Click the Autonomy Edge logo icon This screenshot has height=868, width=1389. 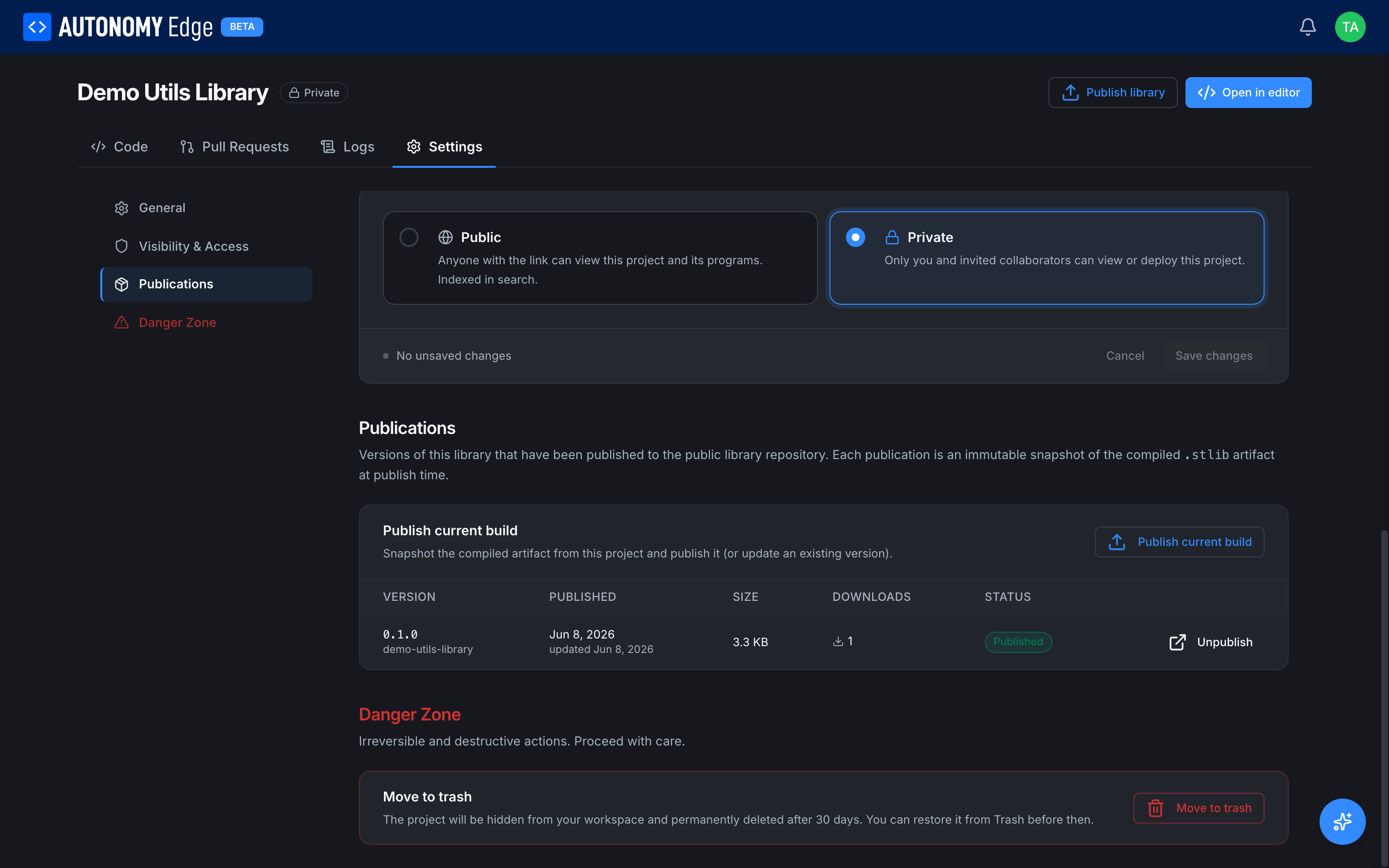(x=37, y=27)
